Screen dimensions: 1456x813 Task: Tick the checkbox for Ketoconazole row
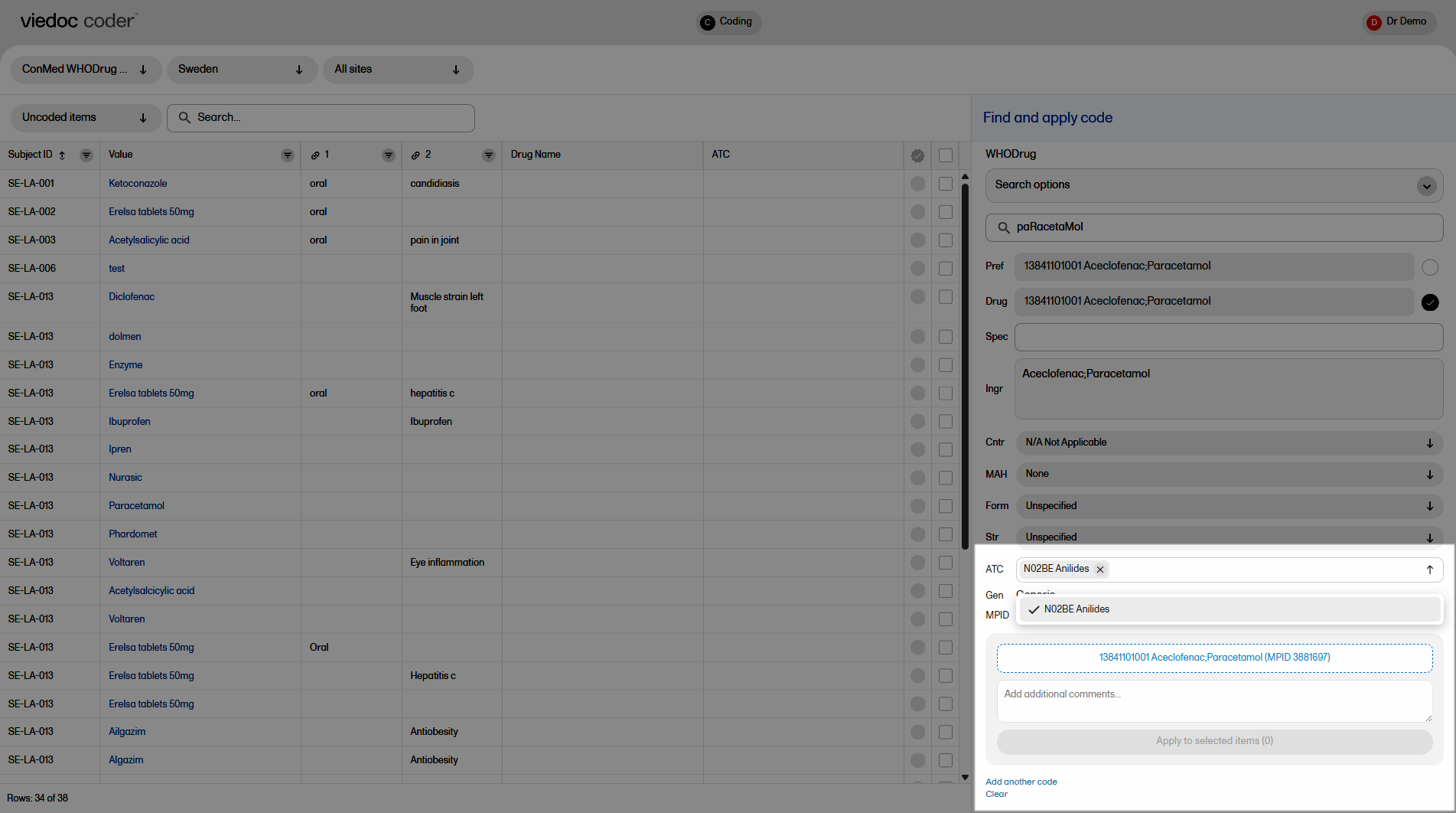[946, 184]
